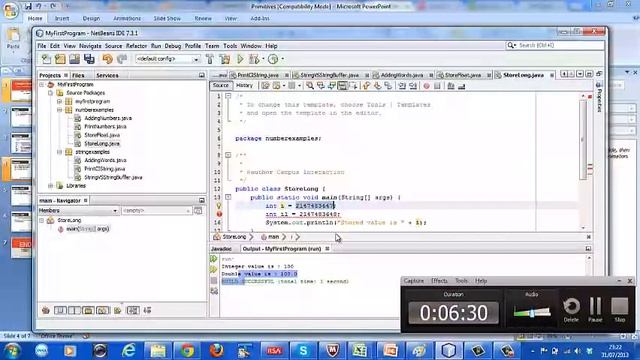
Task: Open Firefox from the taskbar
Action: pyautogui.click(x=216, y=350)
